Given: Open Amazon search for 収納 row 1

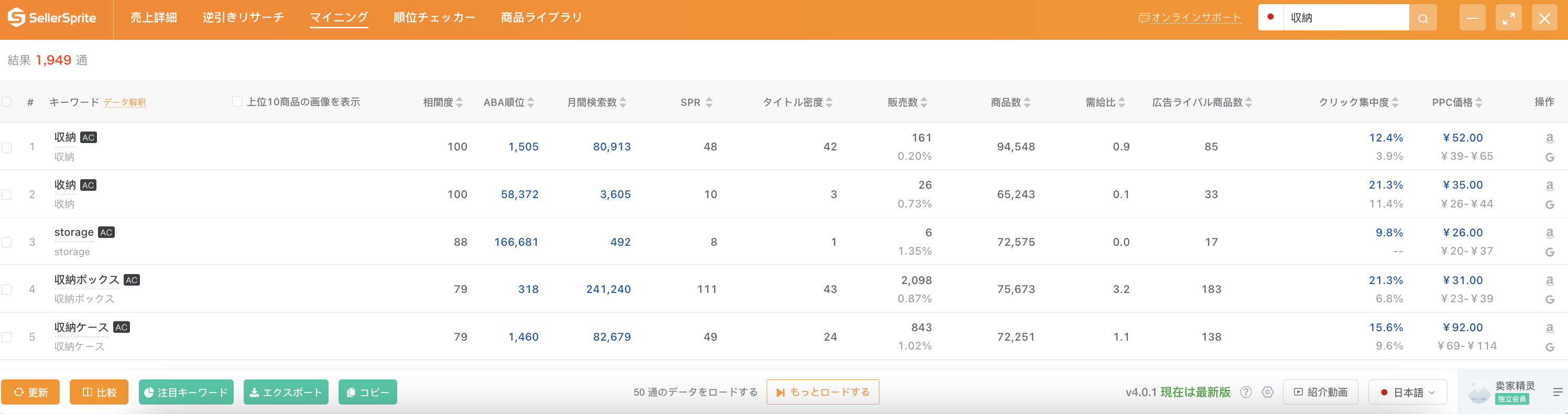Looking at the screenshot, I should coord(1549,138).
